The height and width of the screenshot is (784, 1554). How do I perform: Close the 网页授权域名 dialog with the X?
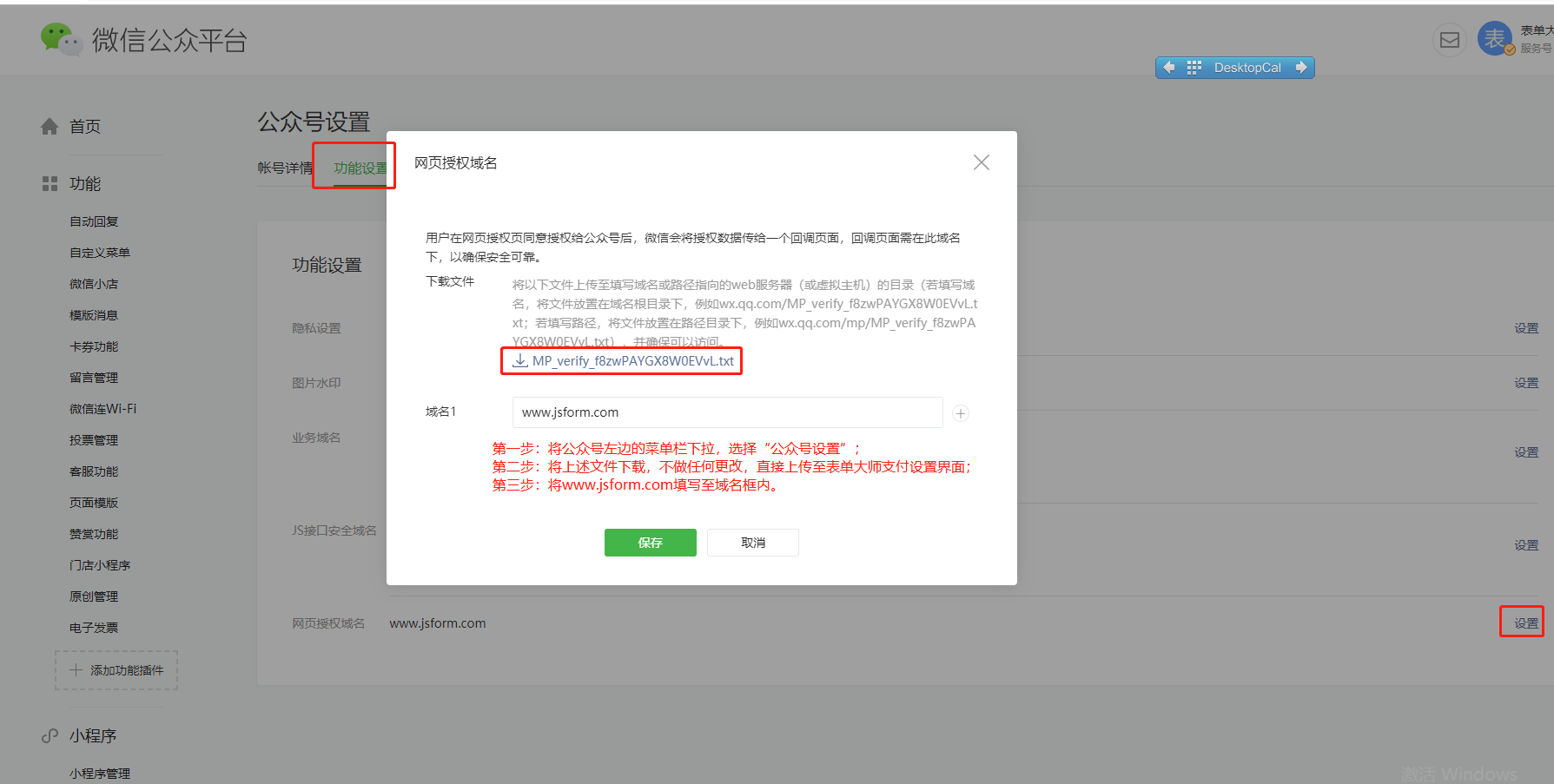pyautogui.click(x=982, y=162)
